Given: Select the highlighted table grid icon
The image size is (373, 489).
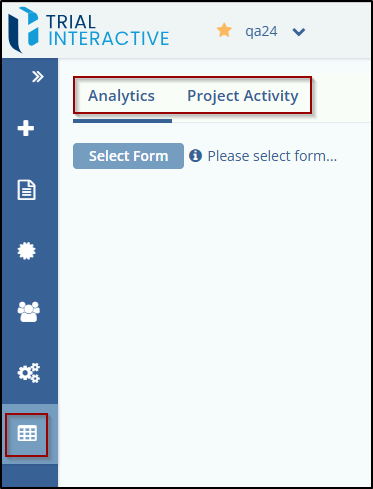Looking at the screenshot, I should 27,433.
